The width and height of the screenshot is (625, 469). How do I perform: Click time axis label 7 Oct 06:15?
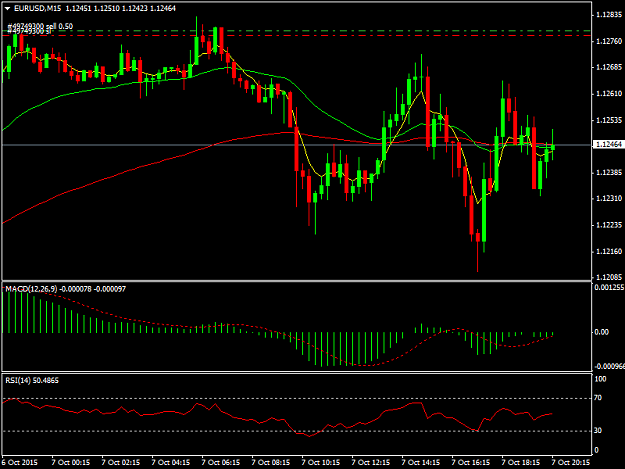tap(221, 463)
